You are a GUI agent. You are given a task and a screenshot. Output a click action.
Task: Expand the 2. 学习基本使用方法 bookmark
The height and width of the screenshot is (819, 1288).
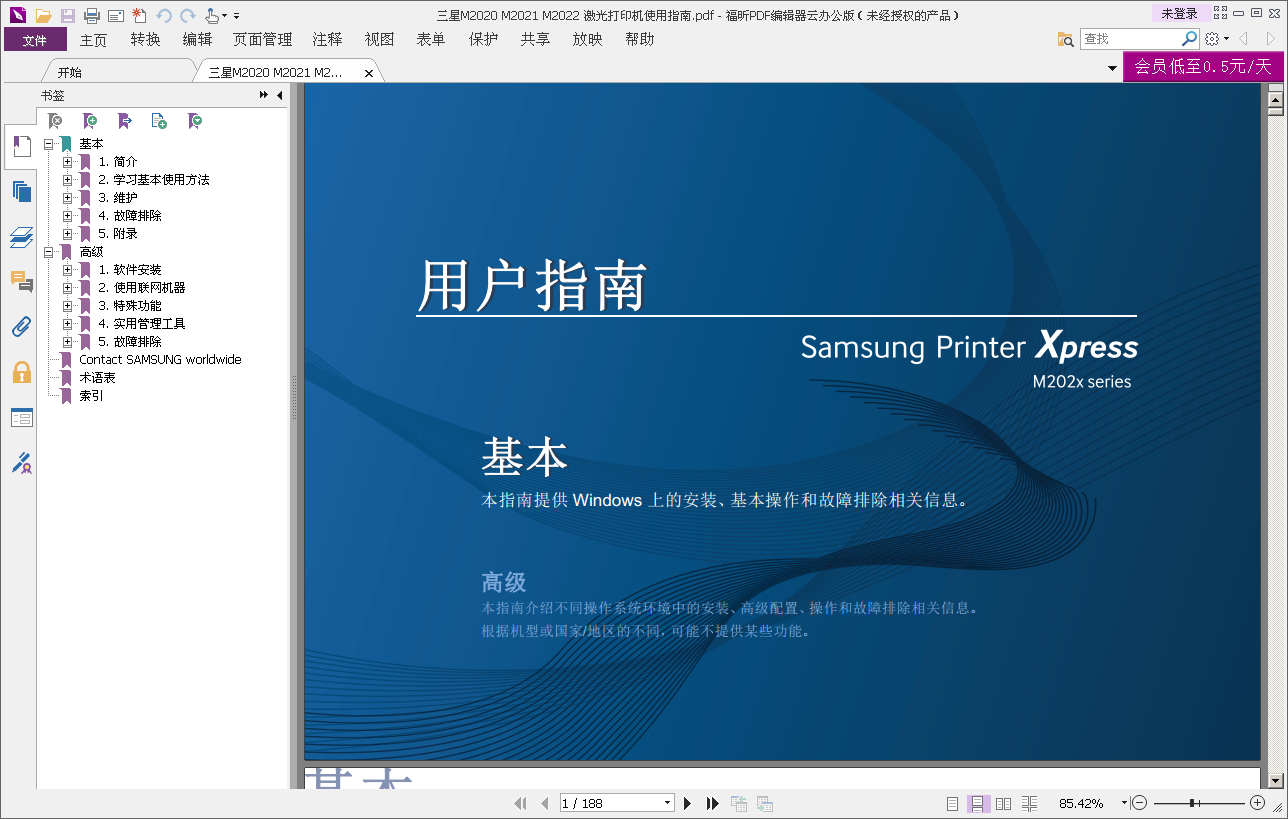[x=68, y=180]
